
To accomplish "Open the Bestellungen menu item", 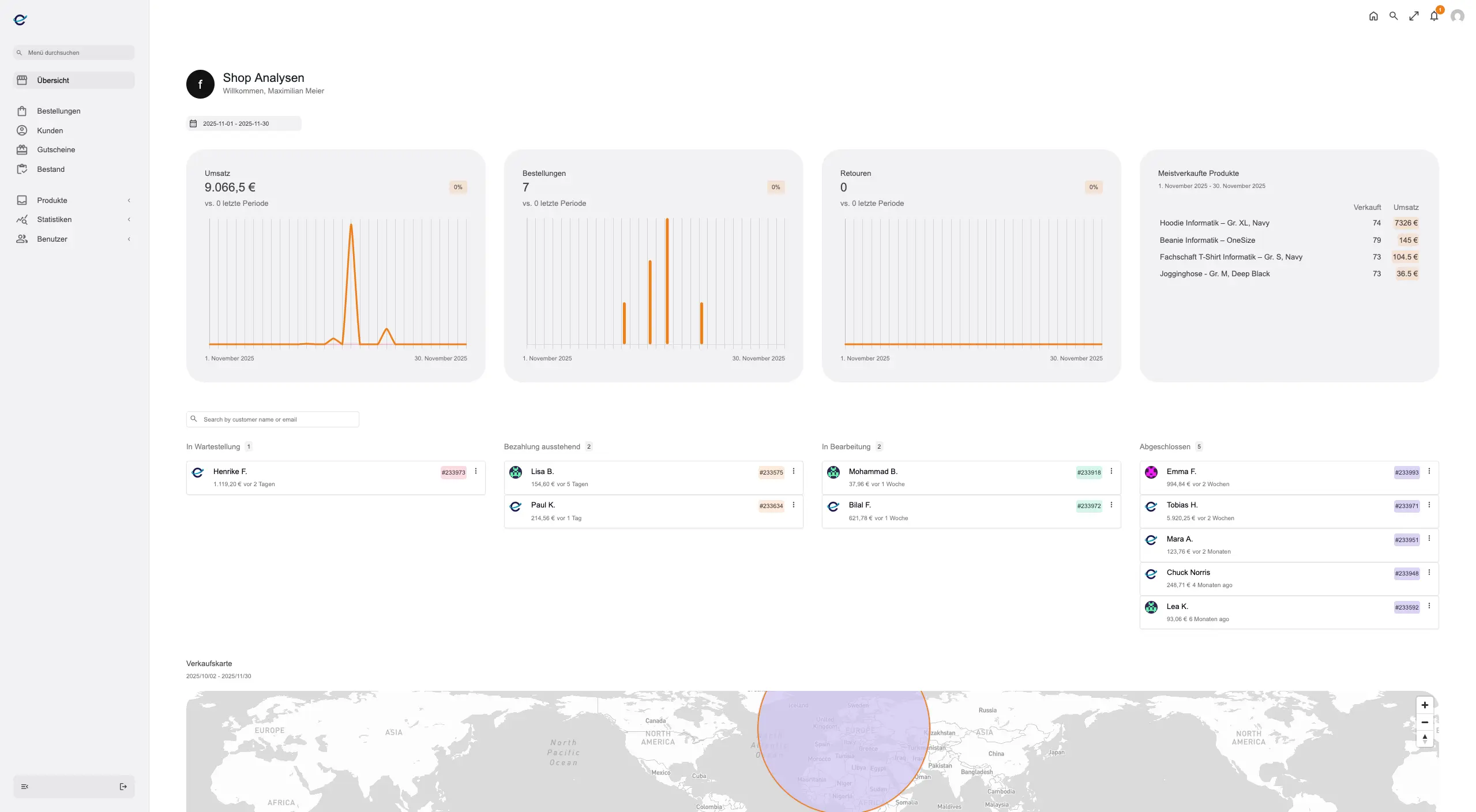I will [x=58, y=111].
